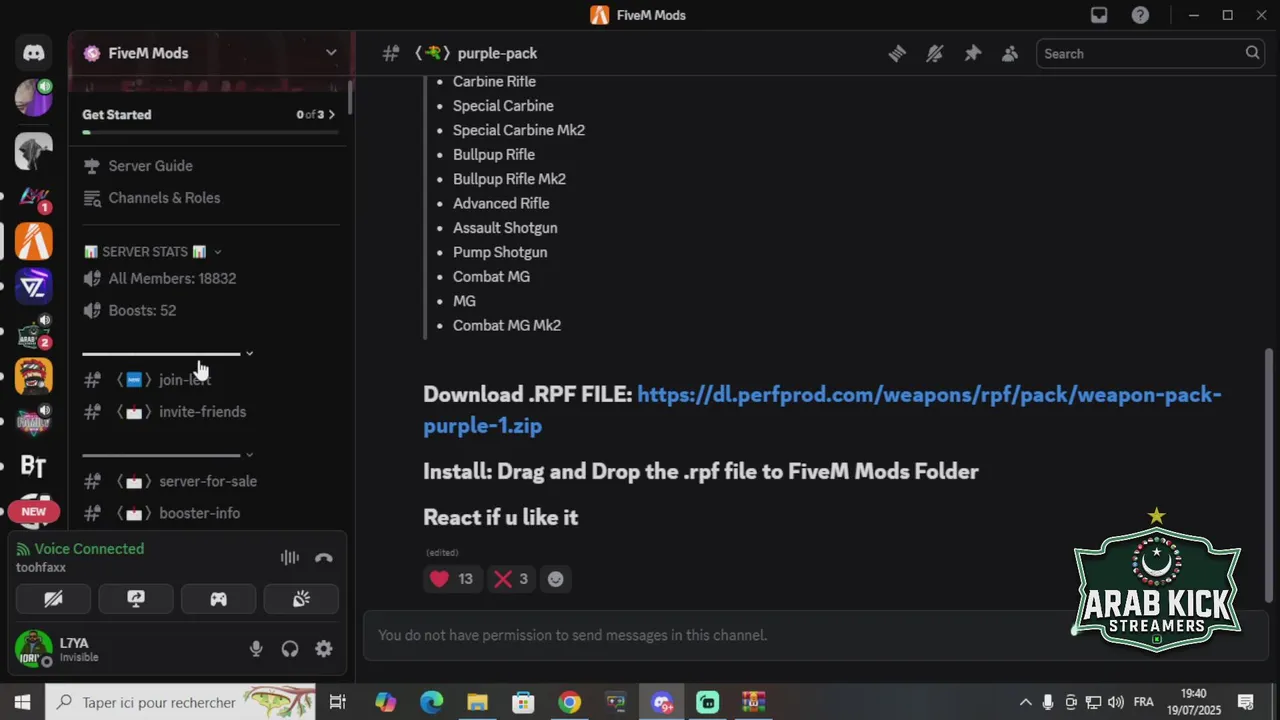Open FiveM Mods server dropdown menu
Image resolution: width=1280 pixels, height=720 pixels.
(x=331, y=53)
